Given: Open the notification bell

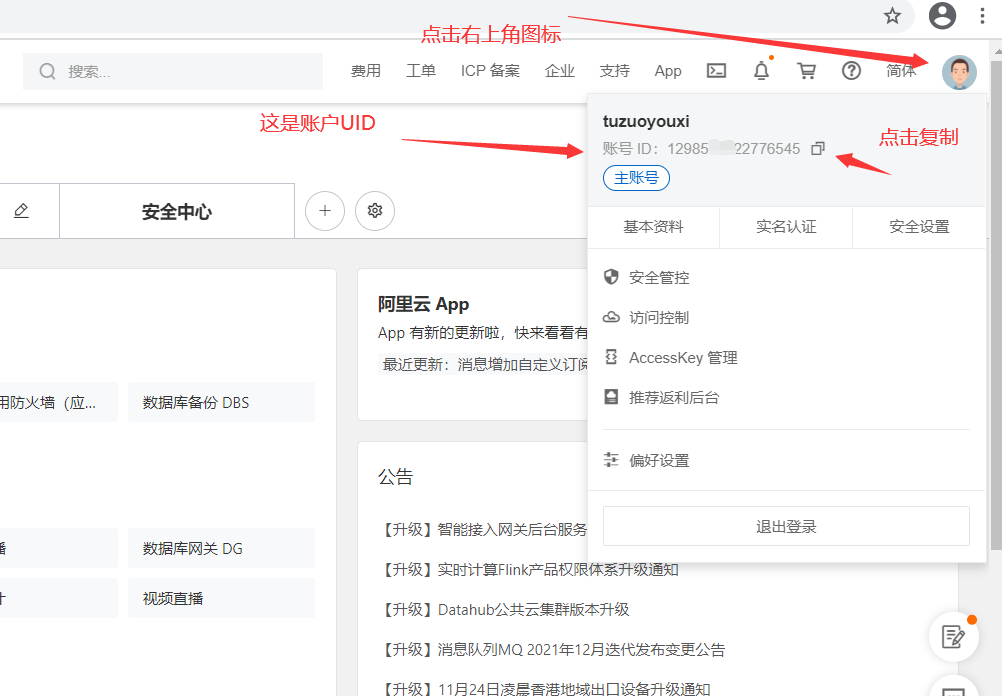Looking at the screenshot, I should coord(761,70).
